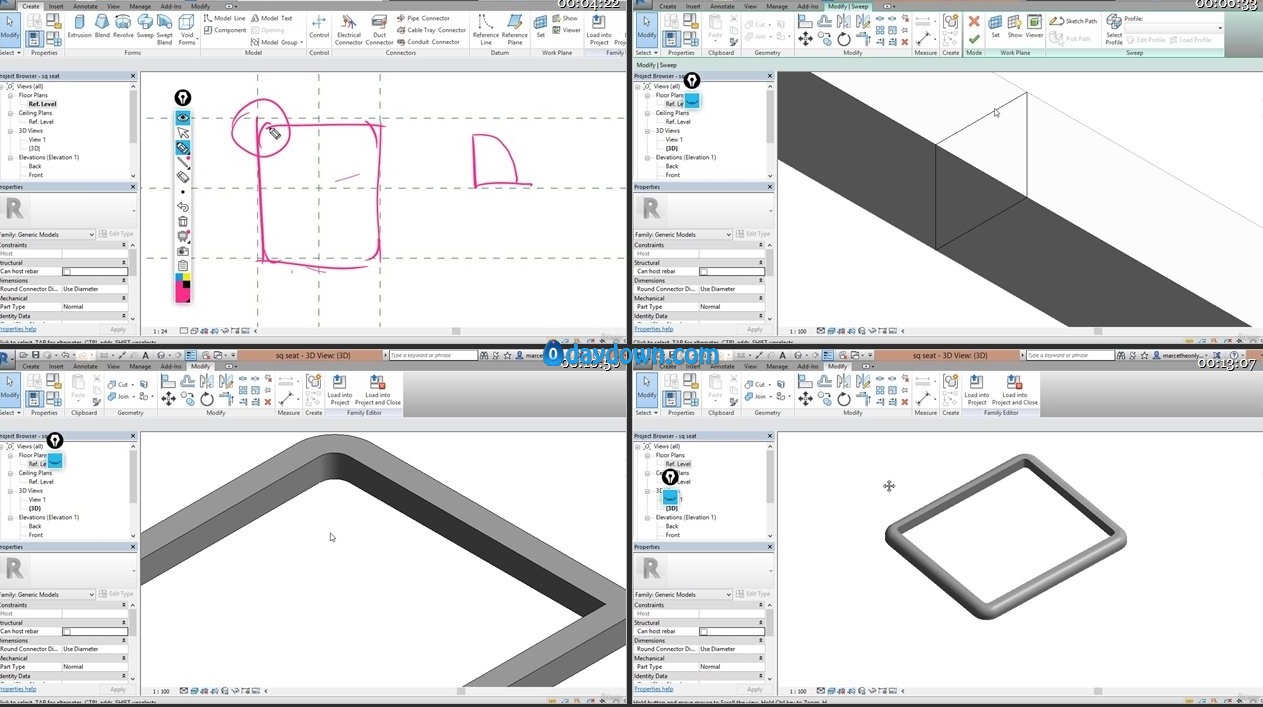Undo the last annotation stroke

pos(183,207)
